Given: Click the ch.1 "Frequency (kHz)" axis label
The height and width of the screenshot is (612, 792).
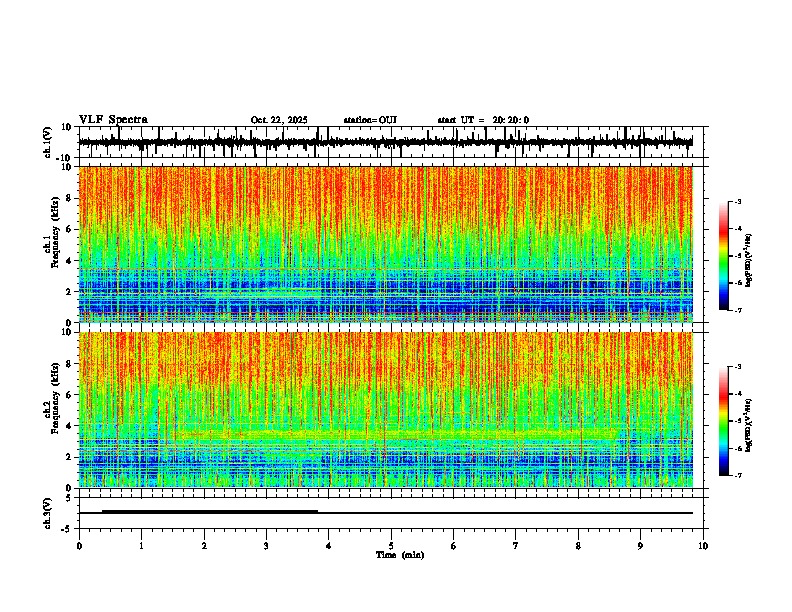Looking at the screenshot, I should (x=55, y=232).
